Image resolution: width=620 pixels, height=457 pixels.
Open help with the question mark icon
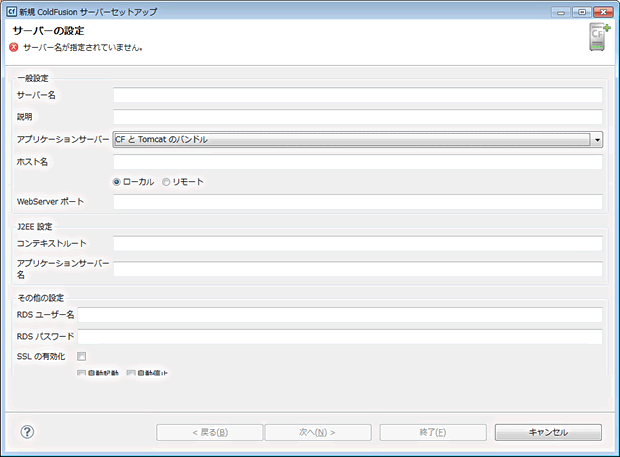pyautogui.click(x=27, y=432)
